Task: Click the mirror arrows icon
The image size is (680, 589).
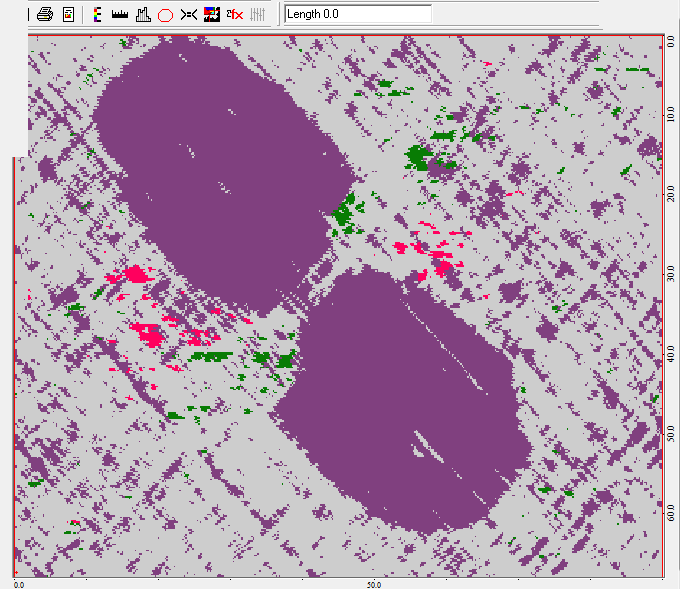Action: pos(188,15)
